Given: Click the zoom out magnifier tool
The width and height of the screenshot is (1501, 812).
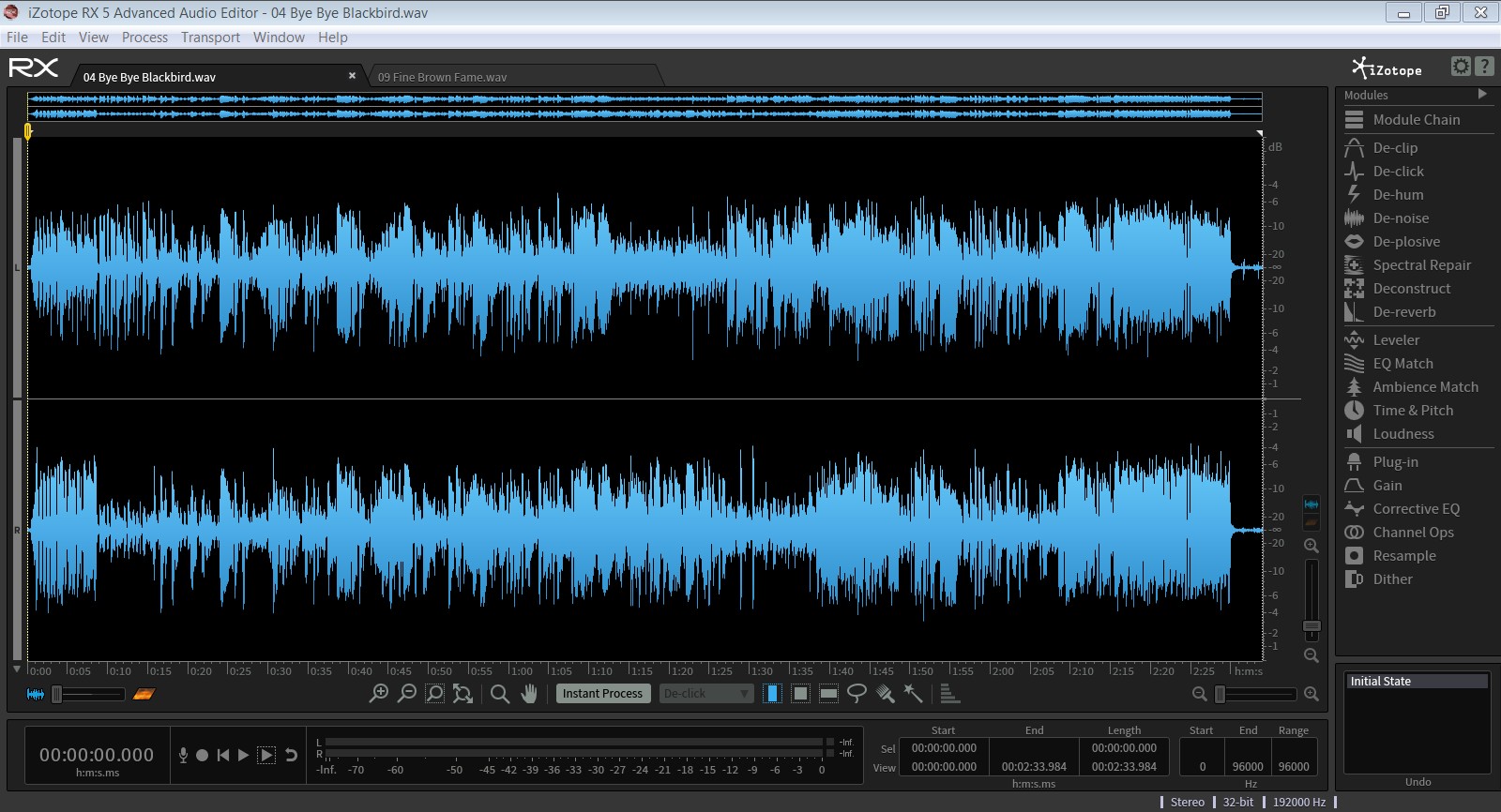Looking at the screenshot, I should [406, 694].
